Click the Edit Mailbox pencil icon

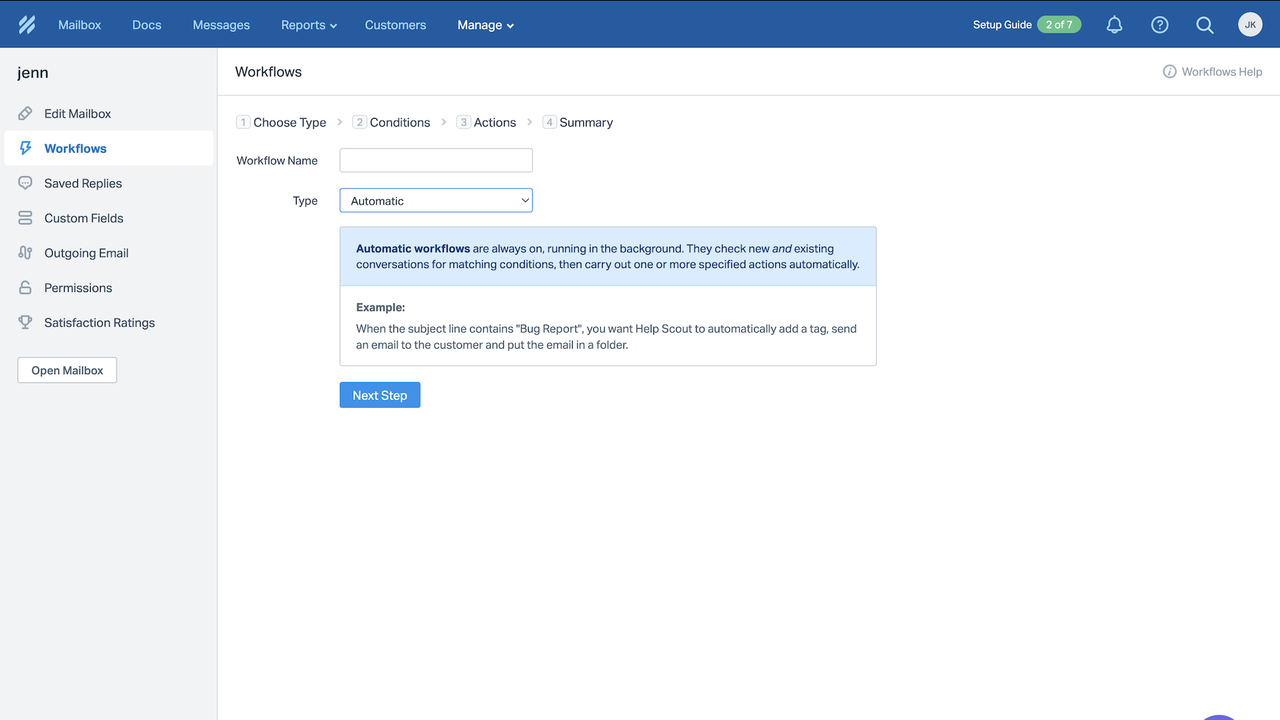(x=26, y=114)
